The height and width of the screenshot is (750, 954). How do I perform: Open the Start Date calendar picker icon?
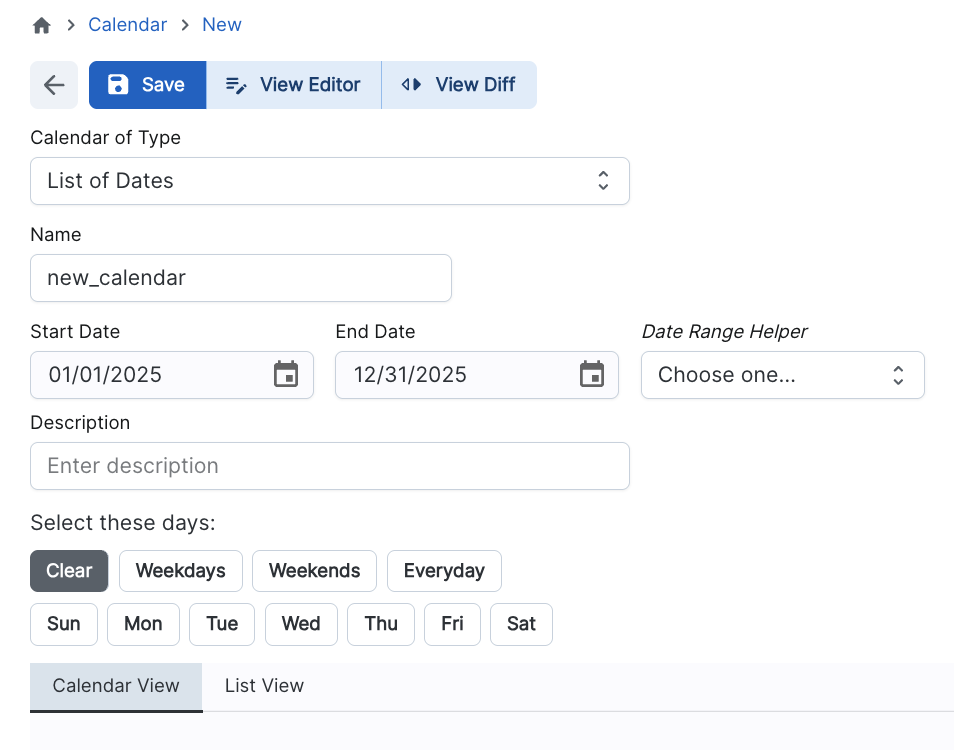click(286, 375)
